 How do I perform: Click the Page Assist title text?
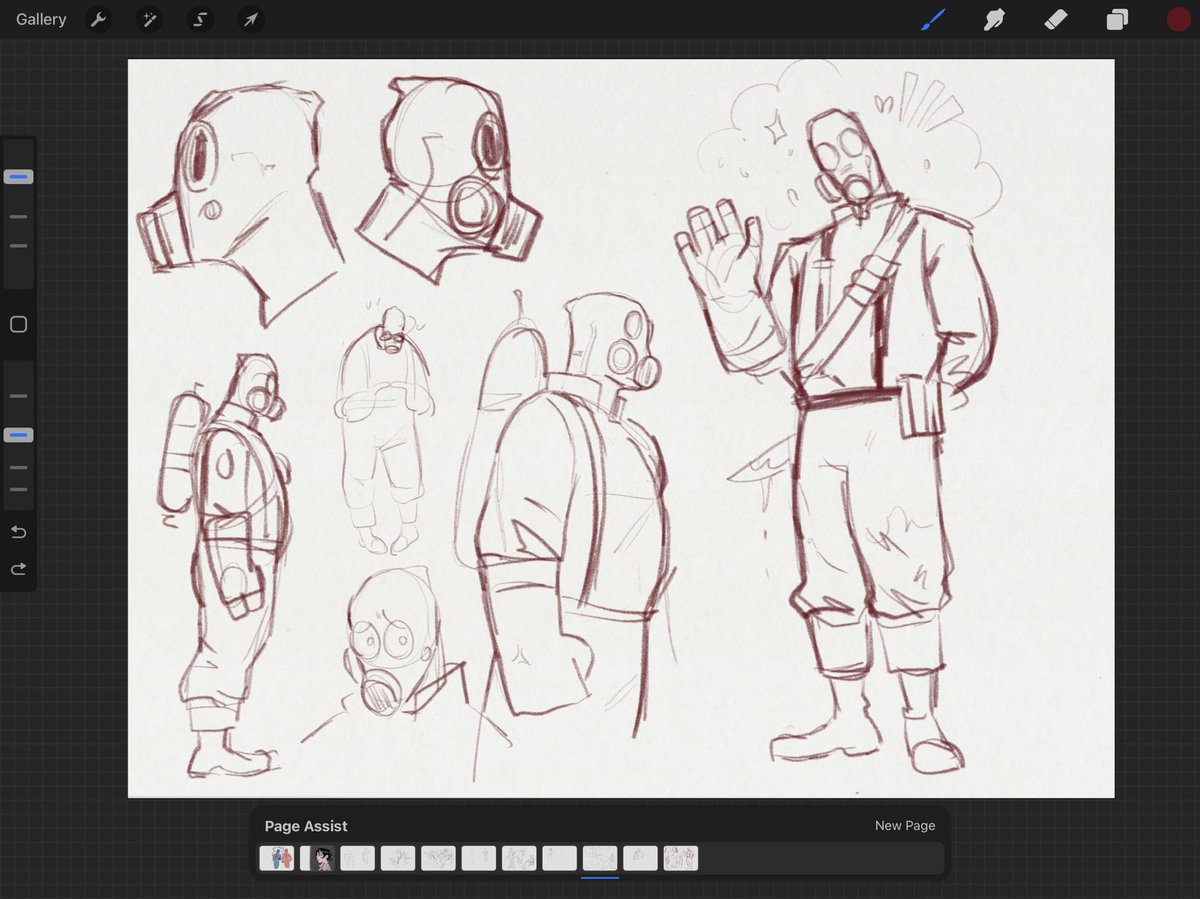click(x=306, y=826)
